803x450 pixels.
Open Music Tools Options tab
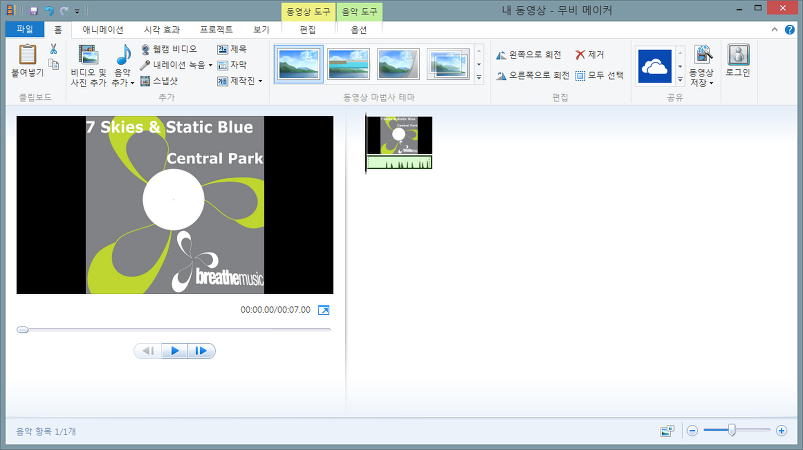tap(359, 30)
